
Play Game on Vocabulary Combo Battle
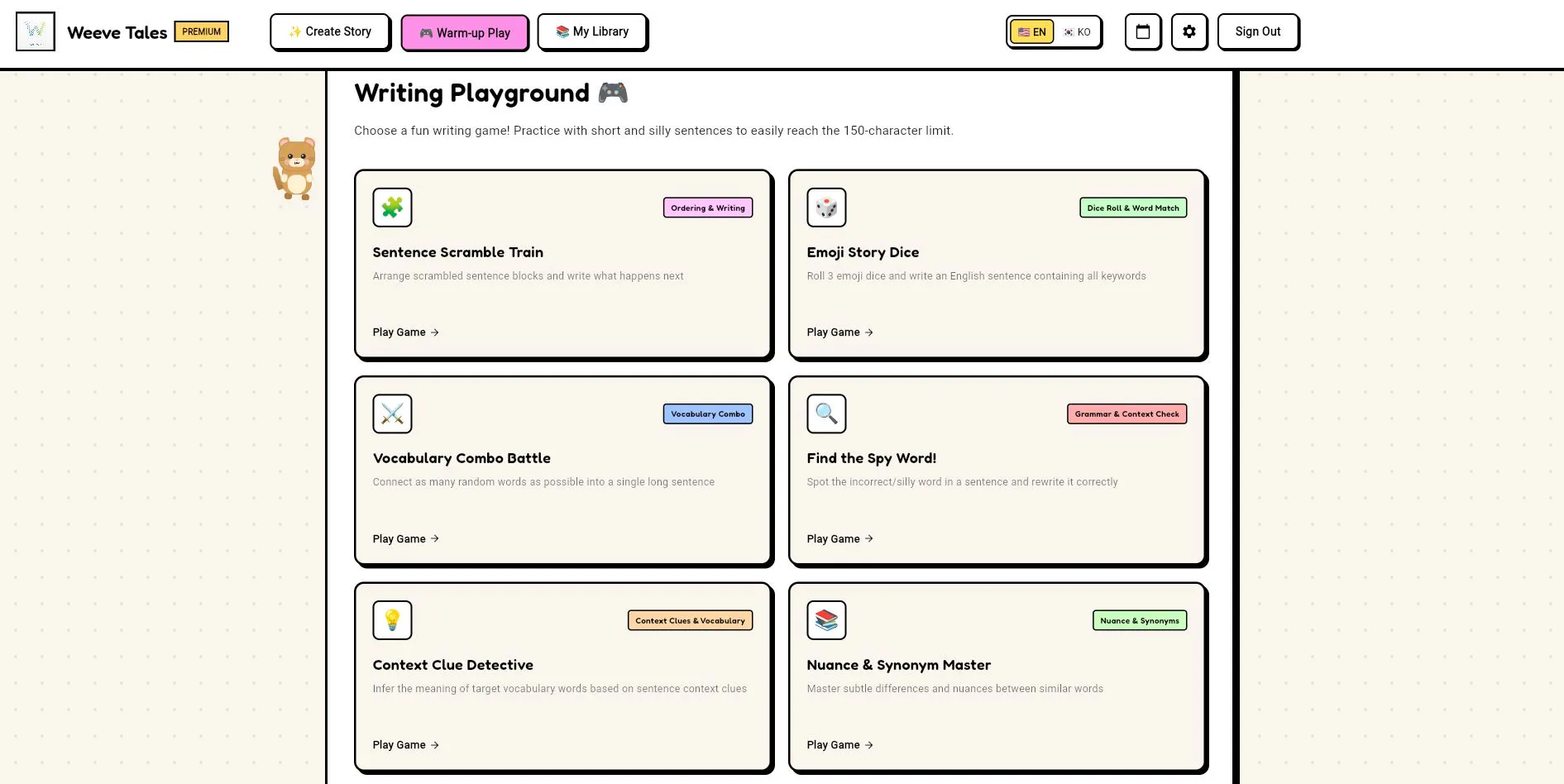(x=405, y=538)
